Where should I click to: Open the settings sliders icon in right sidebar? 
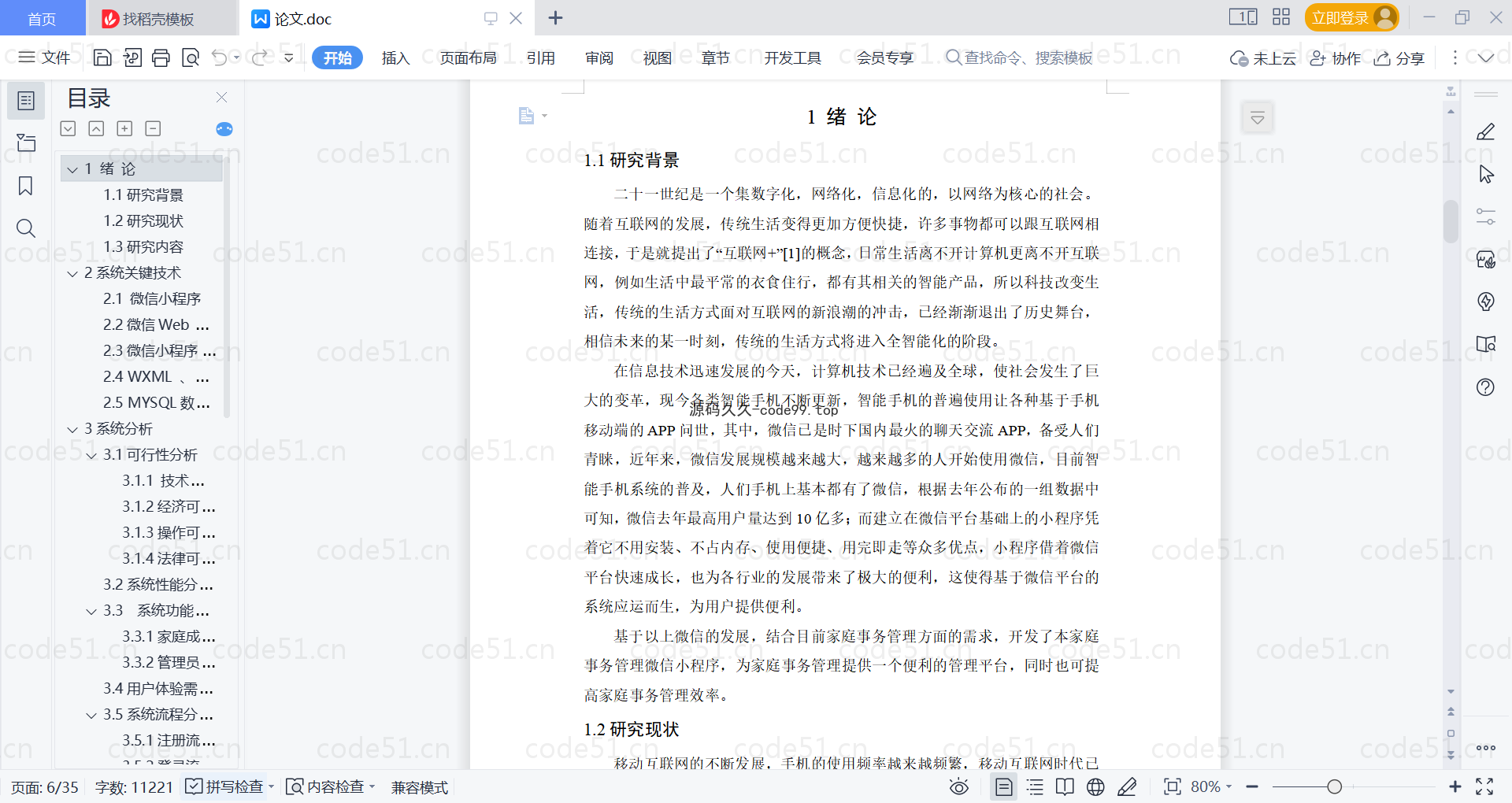pyautogui.click(x=1485, y=216)
